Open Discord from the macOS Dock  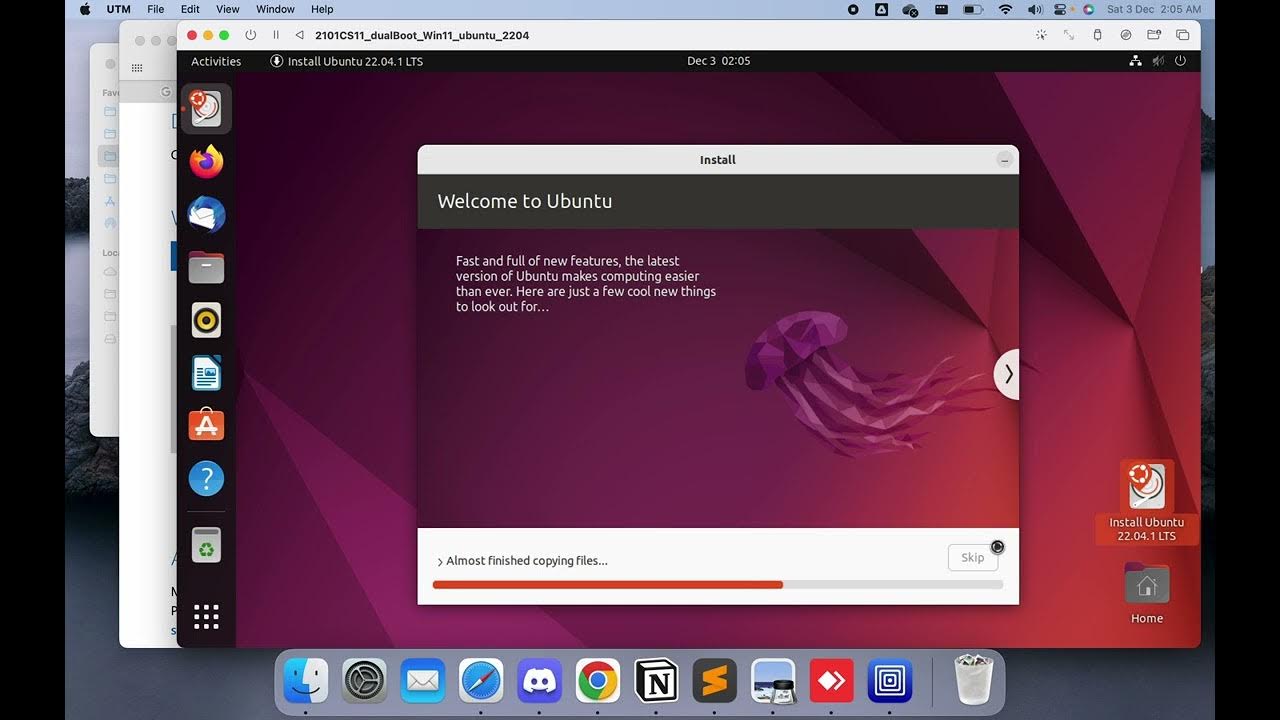[539, 681]
